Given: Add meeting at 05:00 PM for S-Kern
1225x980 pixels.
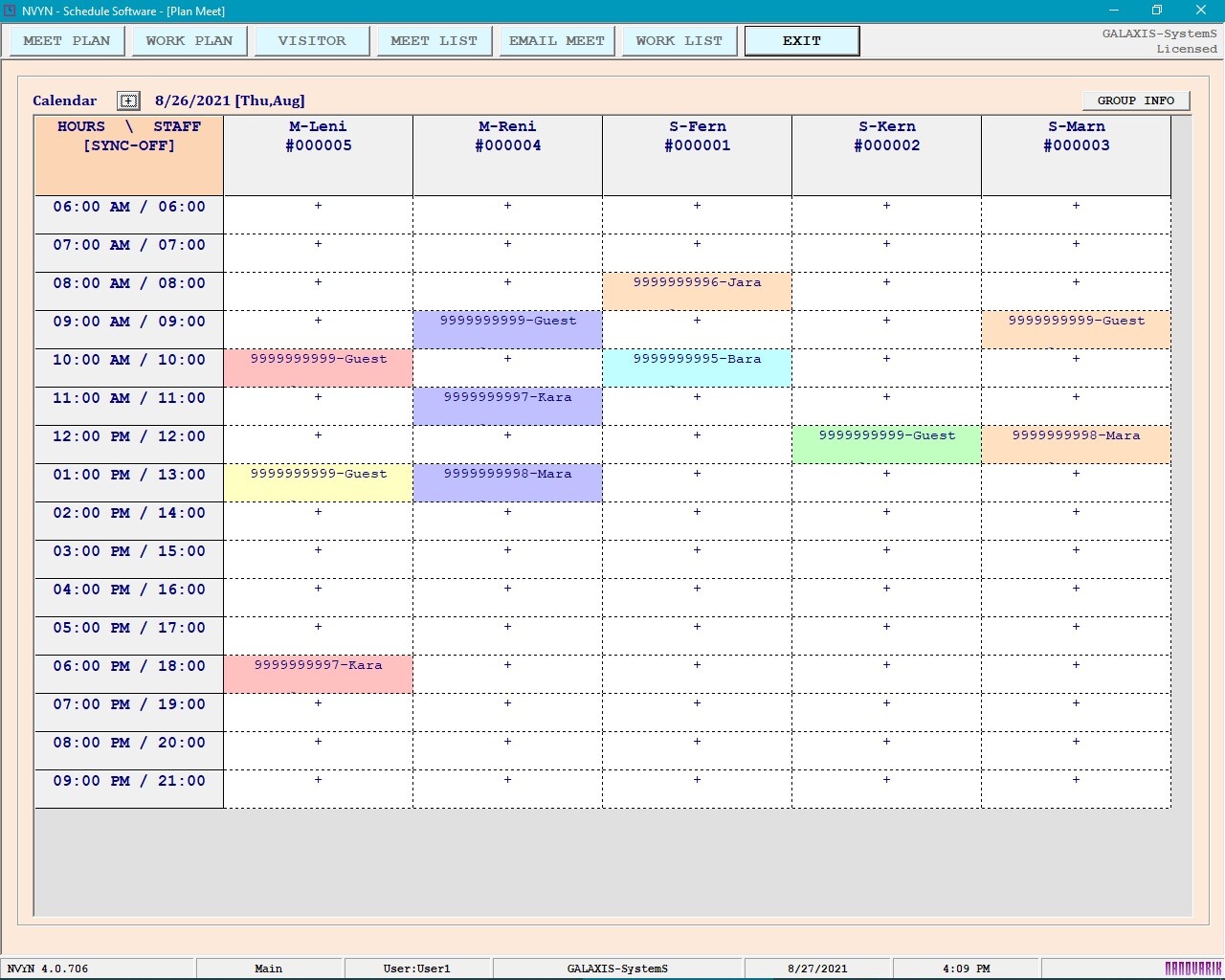Looking at the screenshot, I should click(887, 635).
